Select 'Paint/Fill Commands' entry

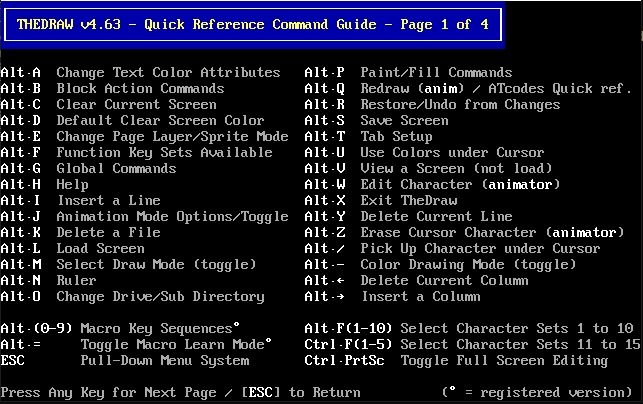click(436, 73)
